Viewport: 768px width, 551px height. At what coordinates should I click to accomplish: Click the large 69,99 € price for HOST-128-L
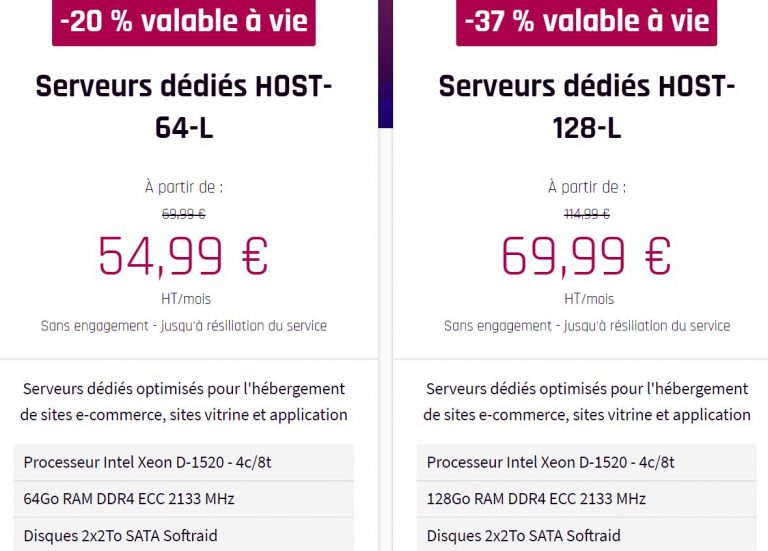587,256
